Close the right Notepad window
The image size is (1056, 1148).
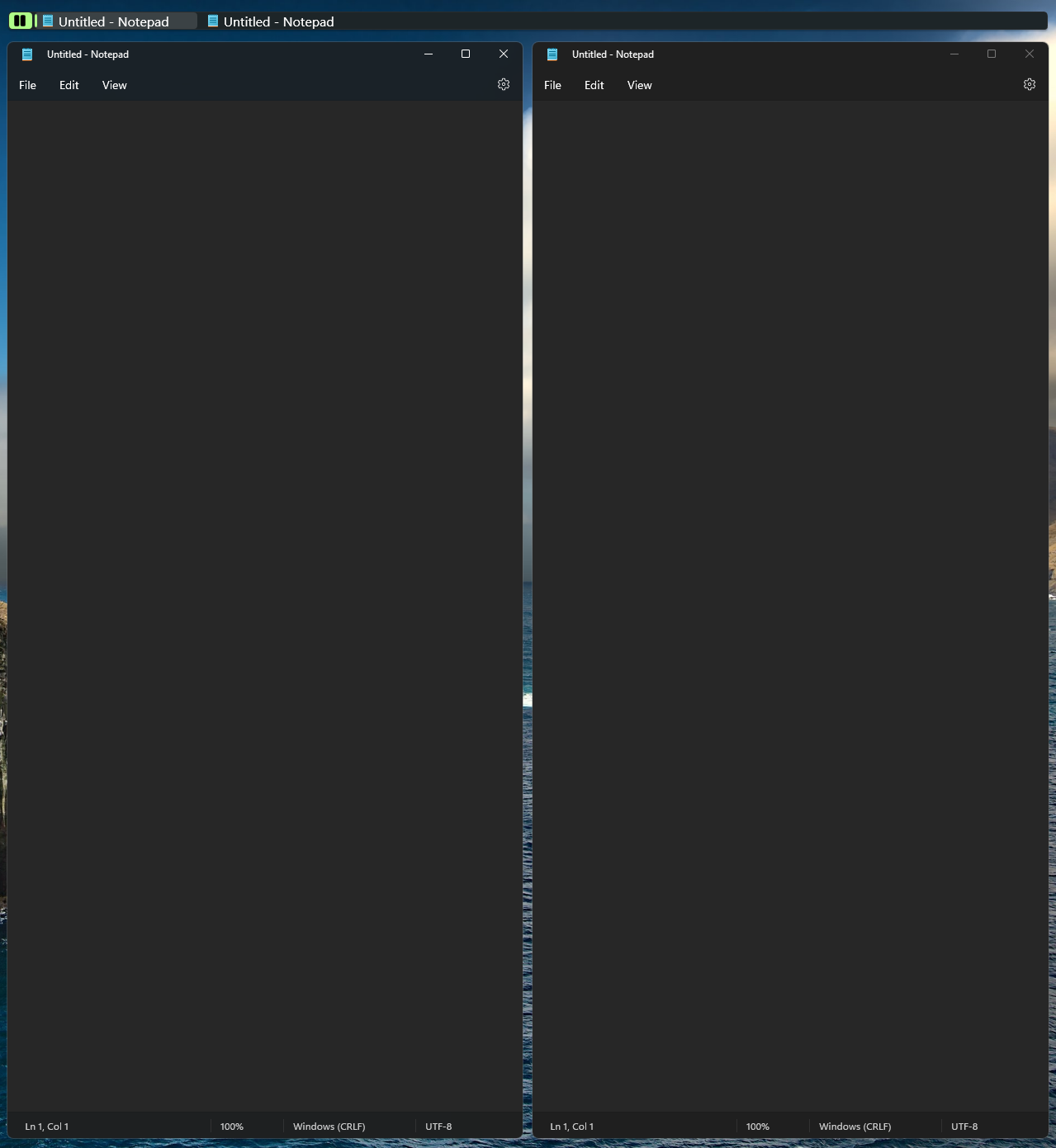[x=1030, y=54]
